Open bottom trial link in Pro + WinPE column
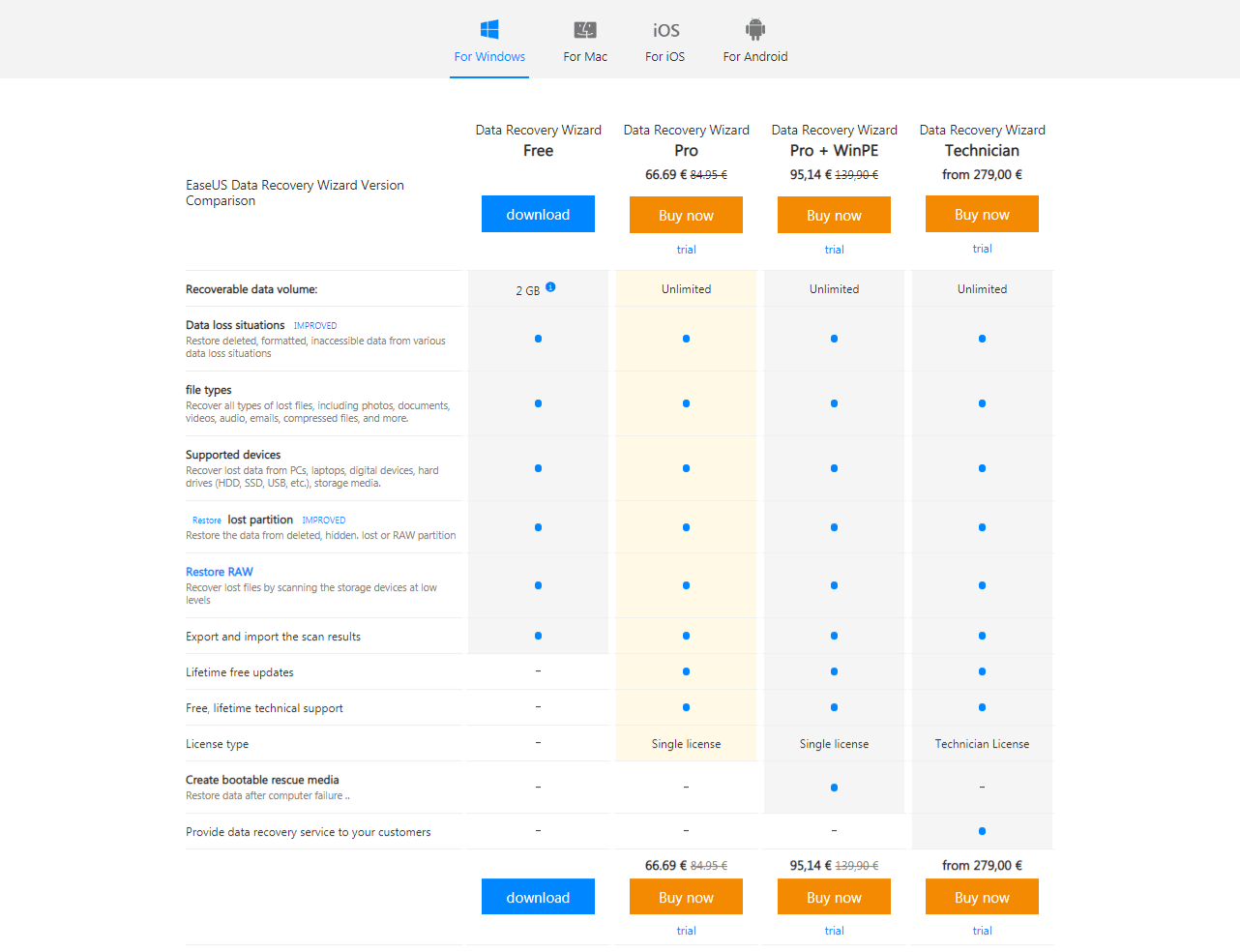Image resolution: width=1240 pixels, height=952 pixels. 834,931
